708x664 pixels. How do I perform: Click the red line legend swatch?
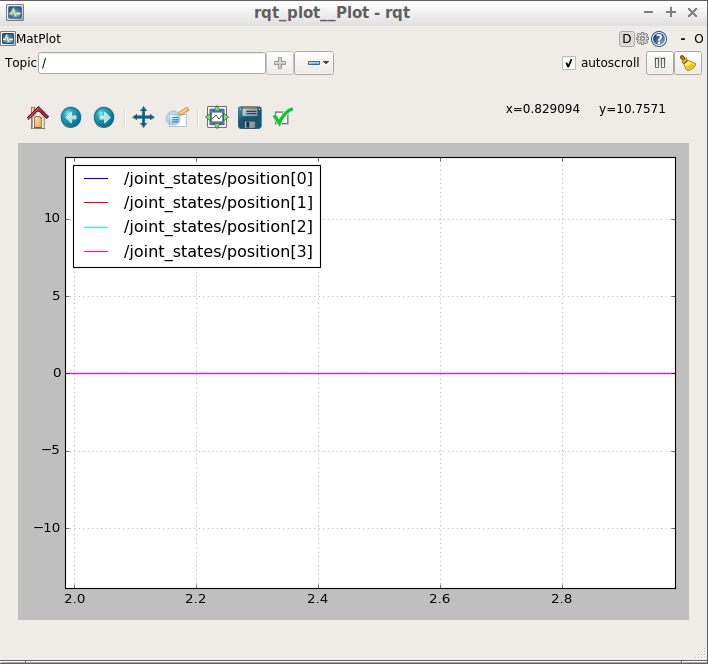(96, 203)
